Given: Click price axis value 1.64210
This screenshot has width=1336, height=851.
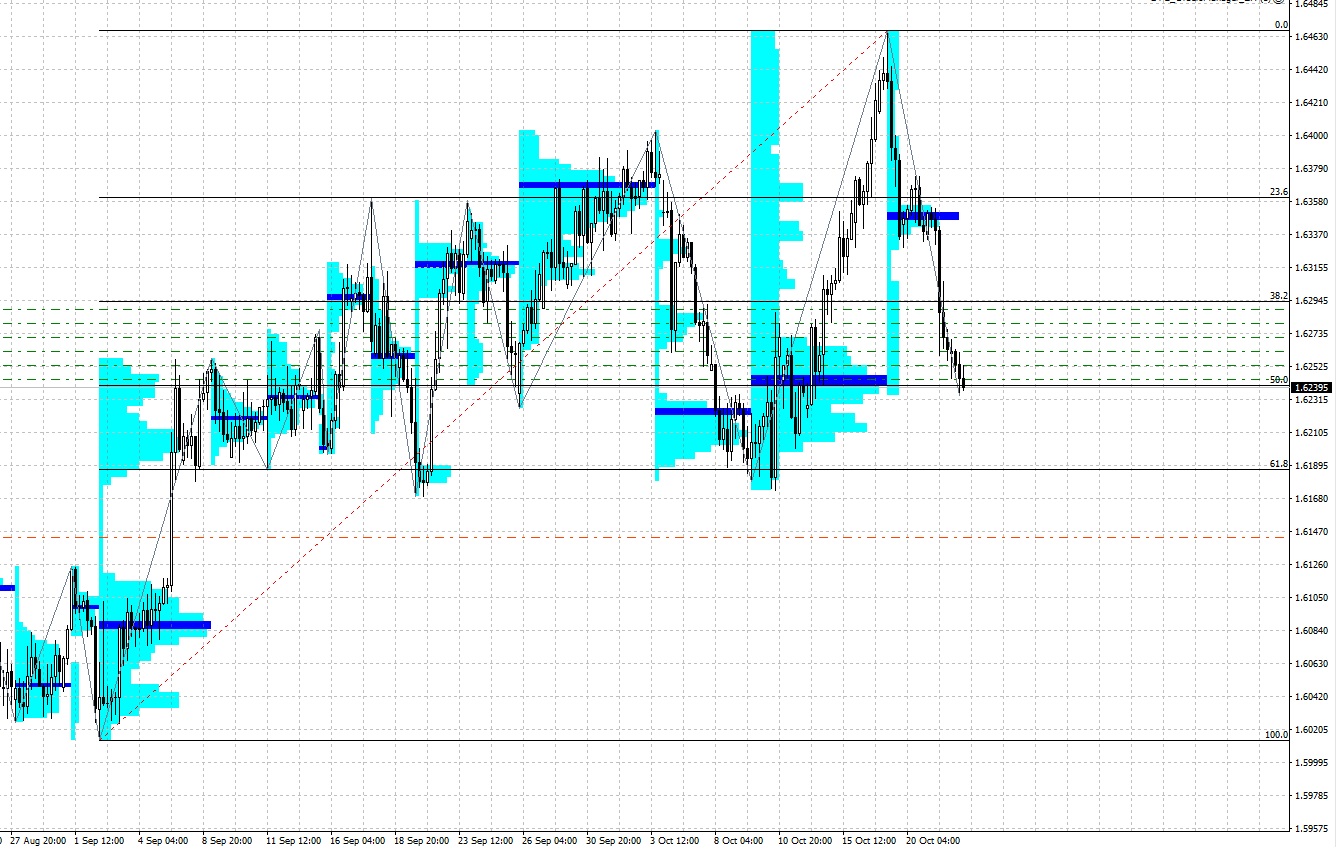Looking at the screenshot, I should [1312, 103].
